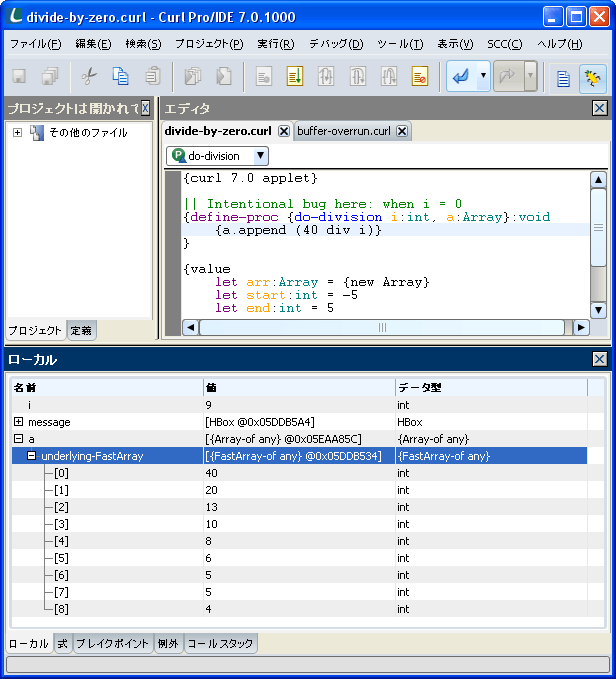Switch to the コール スタック tab
Viewport: 616px width, 679px height.
click(220, 643)
